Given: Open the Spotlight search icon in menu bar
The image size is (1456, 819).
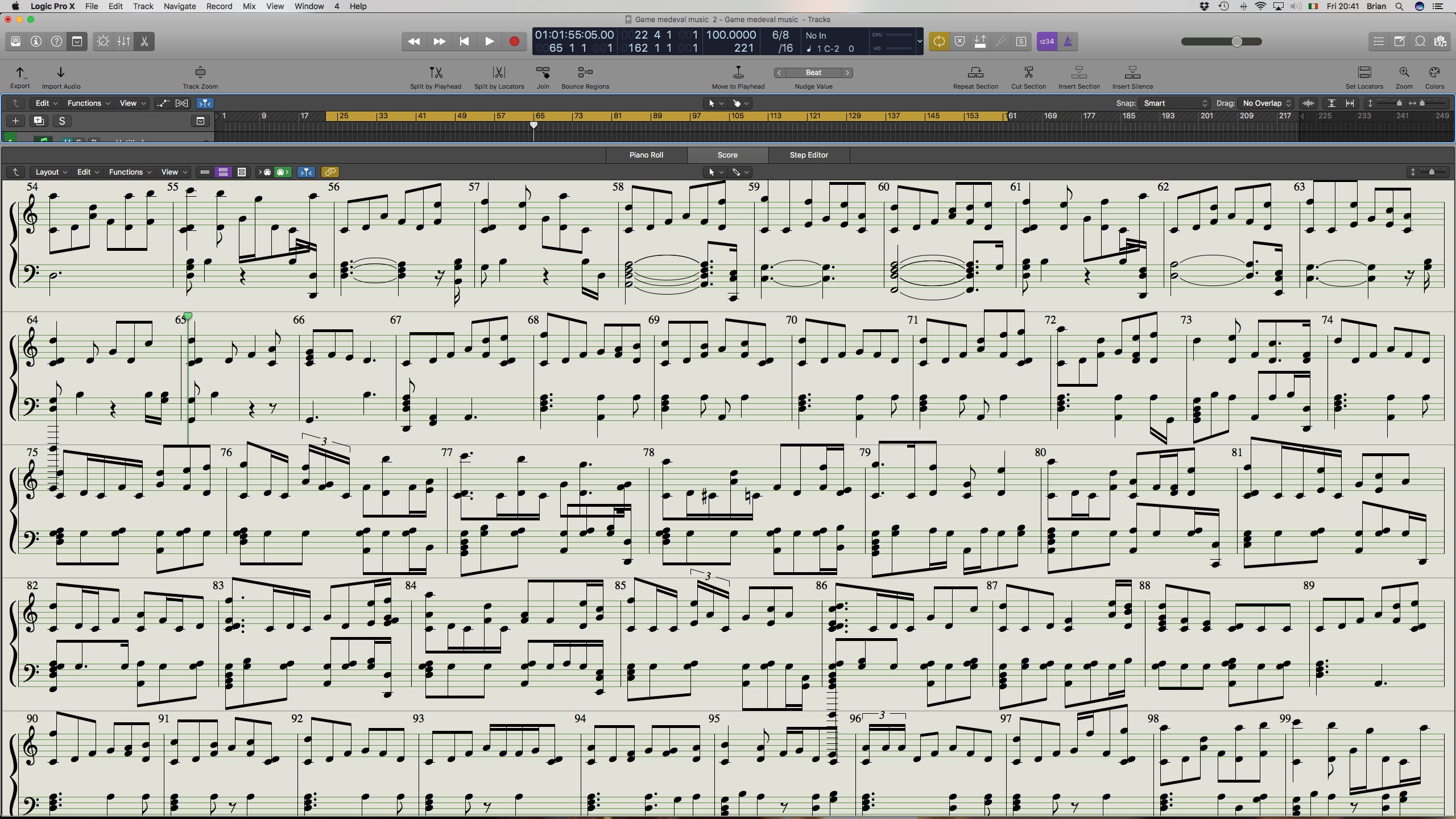Looking at the screenshot, I should (1399, 6).
